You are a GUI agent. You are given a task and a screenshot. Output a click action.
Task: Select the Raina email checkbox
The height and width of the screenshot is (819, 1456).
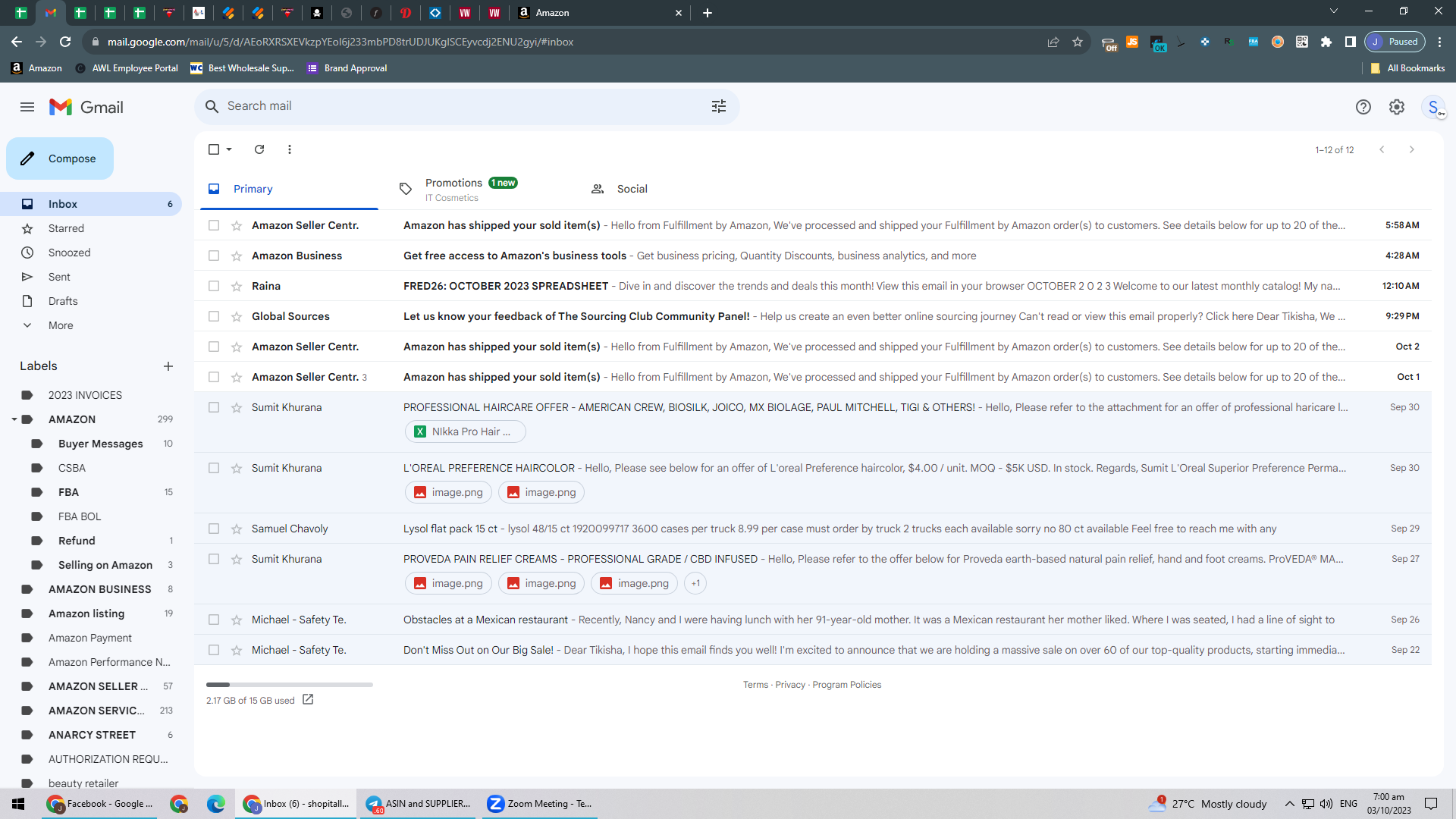(214, 286)
